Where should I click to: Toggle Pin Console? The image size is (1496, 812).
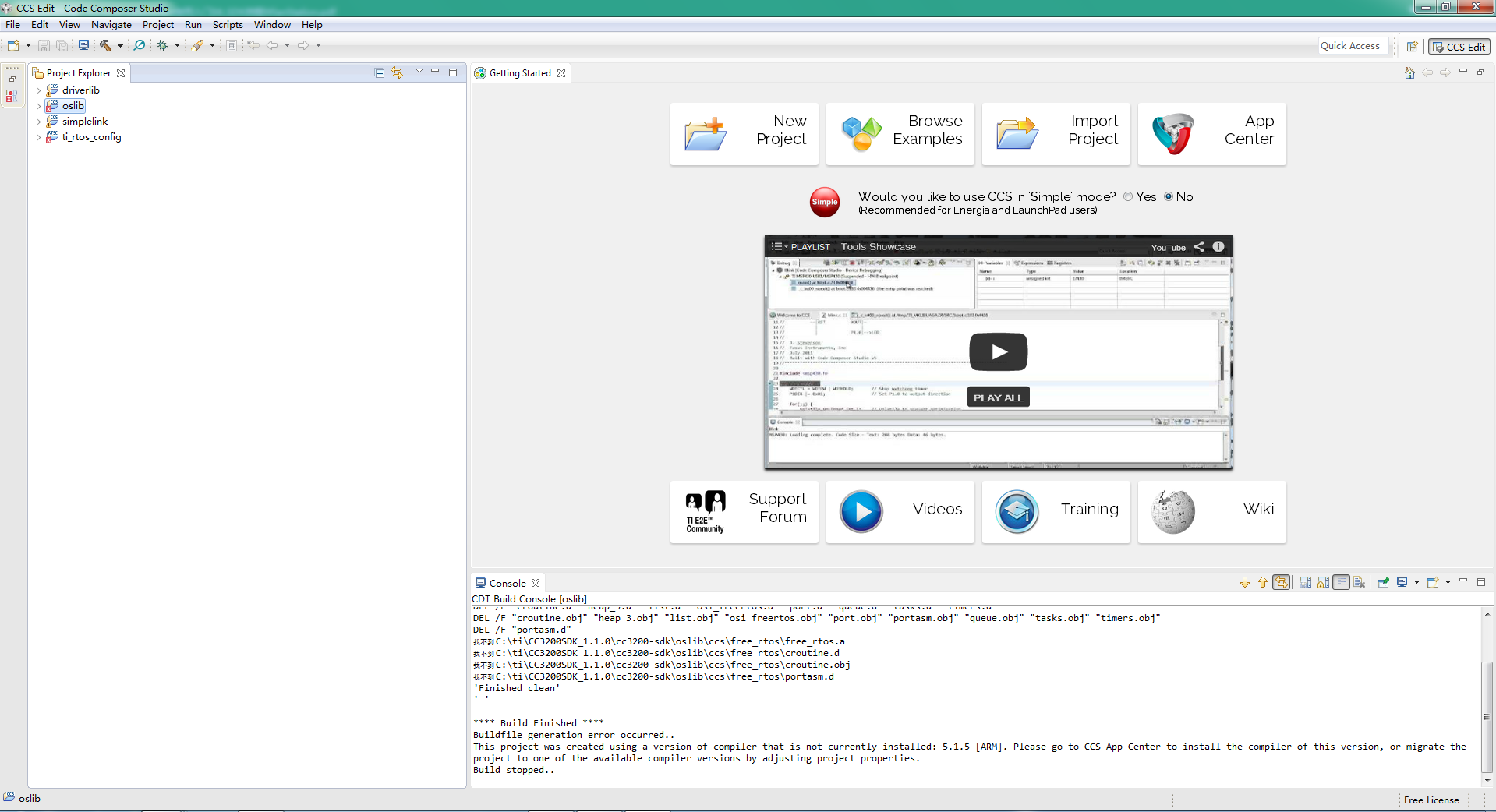[x=1384, y=582]
